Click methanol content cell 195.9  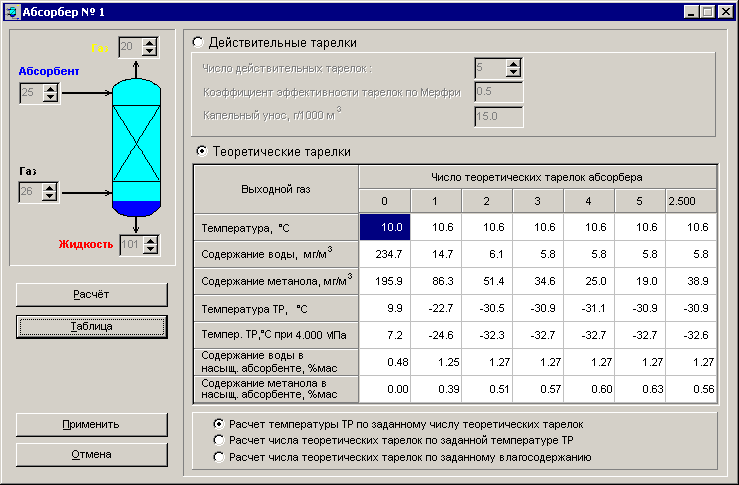pos(385,281)
